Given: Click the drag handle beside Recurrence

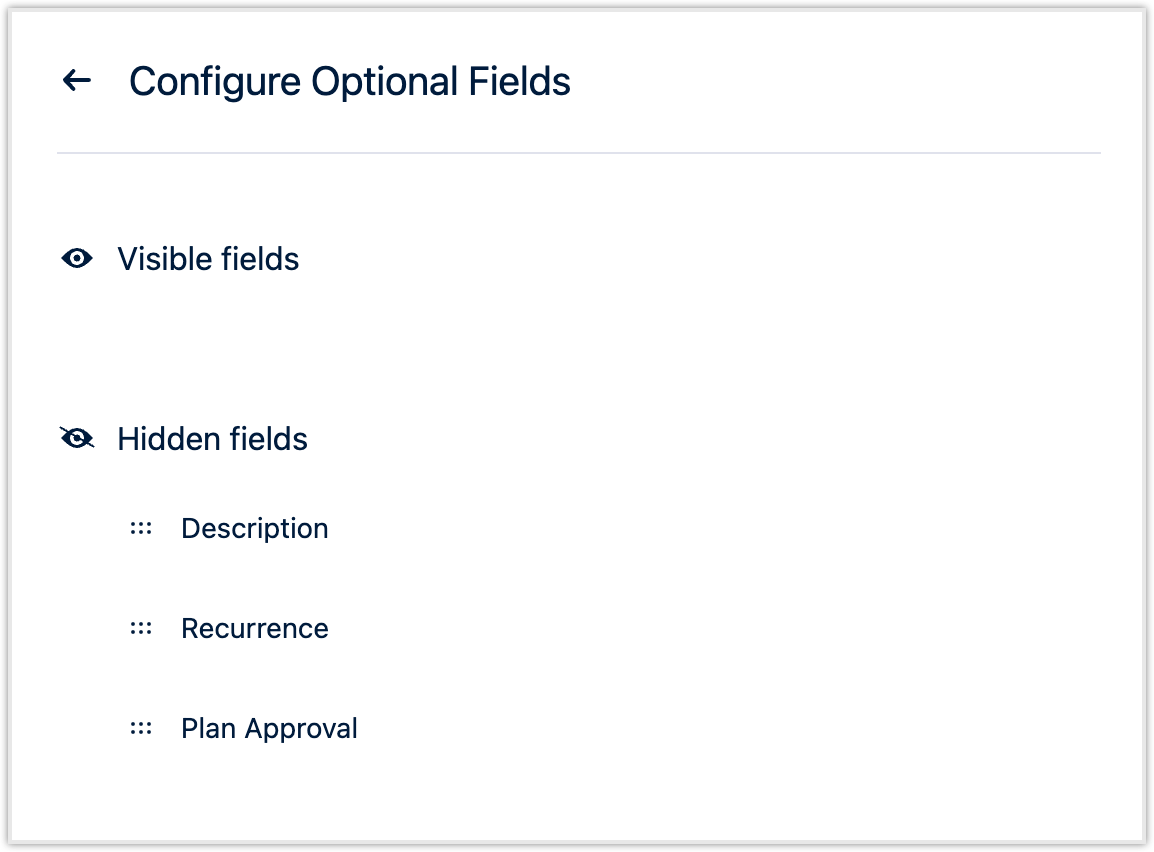Looking at the screenshot, I should [x=141, y=628].
